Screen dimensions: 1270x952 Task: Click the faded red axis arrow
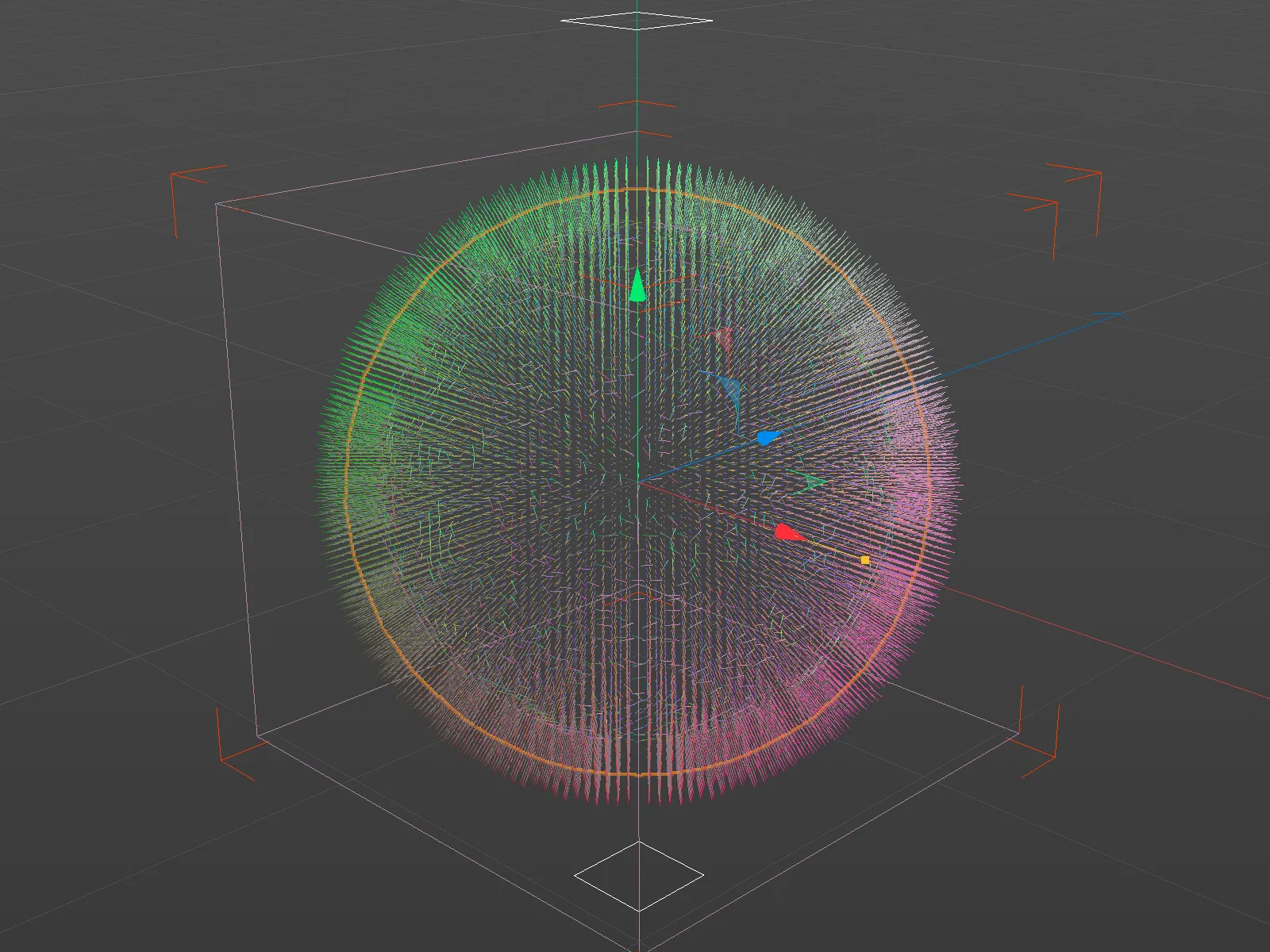click(722, 339)
